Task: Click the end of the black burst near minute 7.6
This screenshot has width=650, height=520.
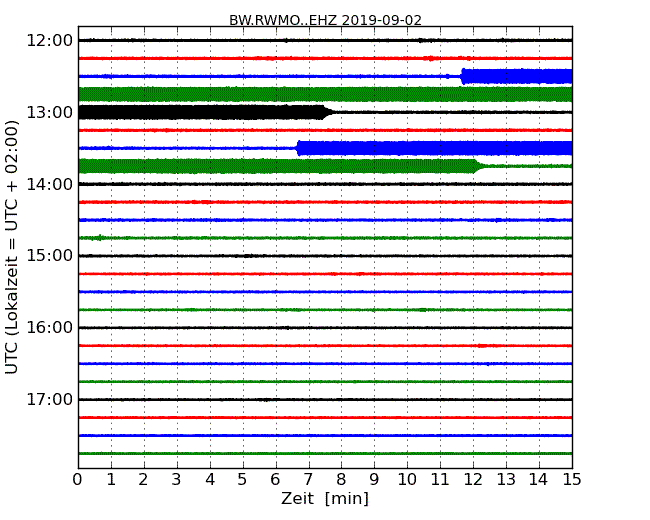Action: pyautogui.click(x=327, y=112)
